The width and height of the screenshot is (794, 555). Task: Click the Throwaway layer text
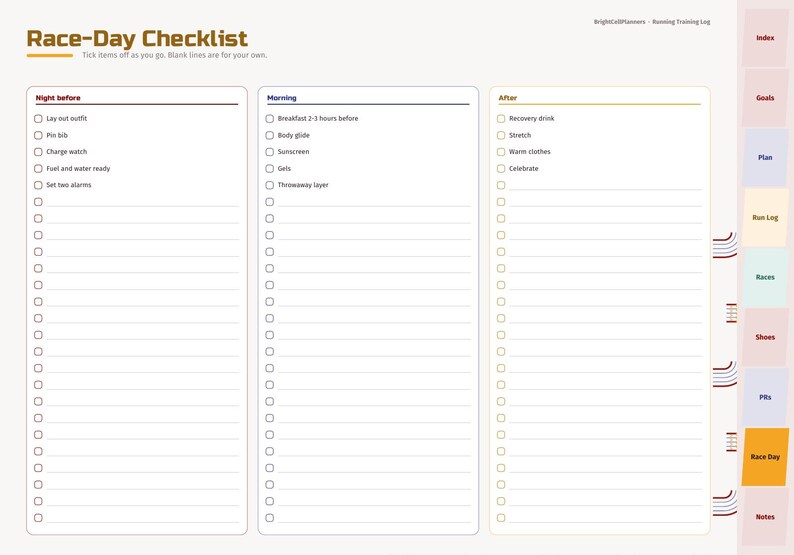point(303,185)
